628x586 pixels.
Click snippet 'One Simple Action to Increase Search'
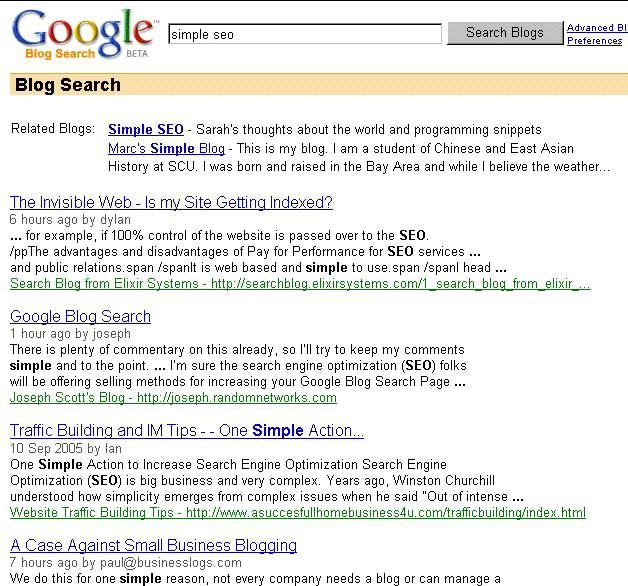pyautogui.click(x=228, y=465)
